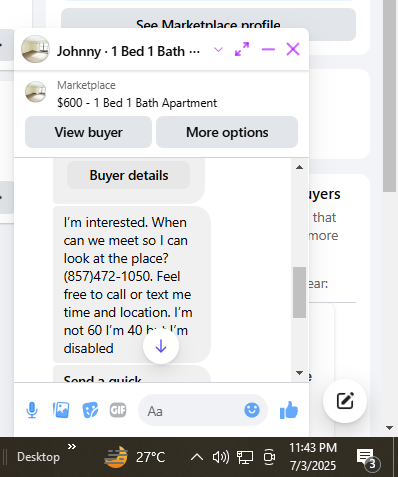Image resolution: width=398 pixels, height=477 pixels.
Task: Record a voice clip with microphone icon
Action: click(32, 410)
